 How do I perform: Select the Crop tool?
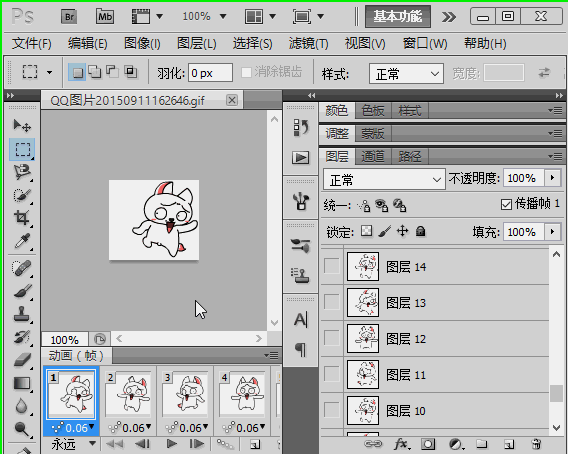click(22, 218)
